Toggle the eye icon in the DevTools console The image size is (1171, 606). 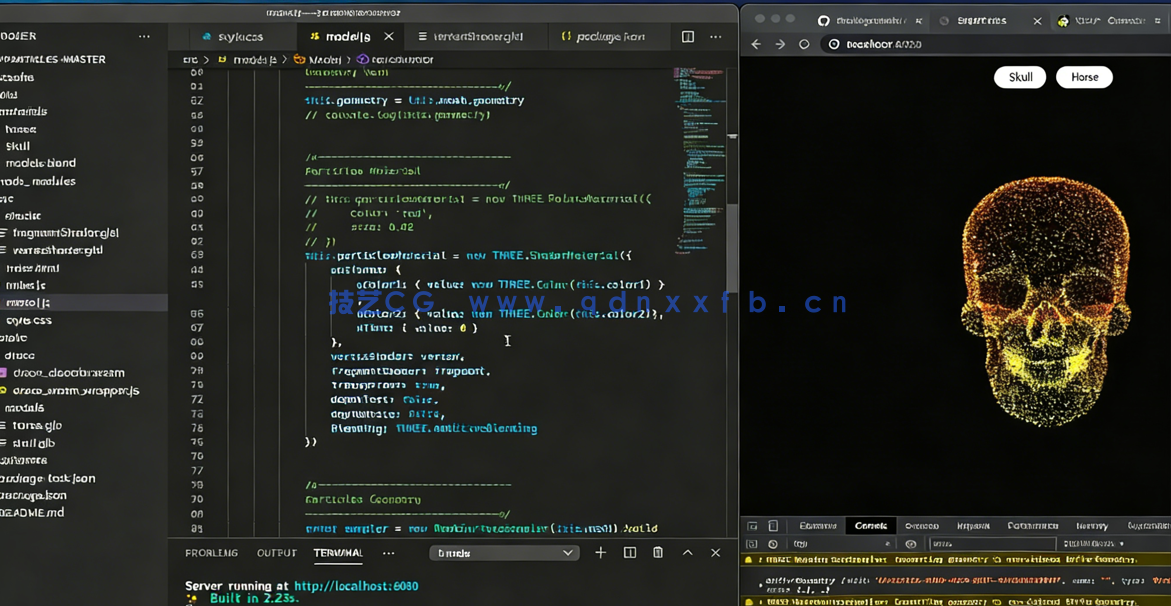tap(910, 544)
